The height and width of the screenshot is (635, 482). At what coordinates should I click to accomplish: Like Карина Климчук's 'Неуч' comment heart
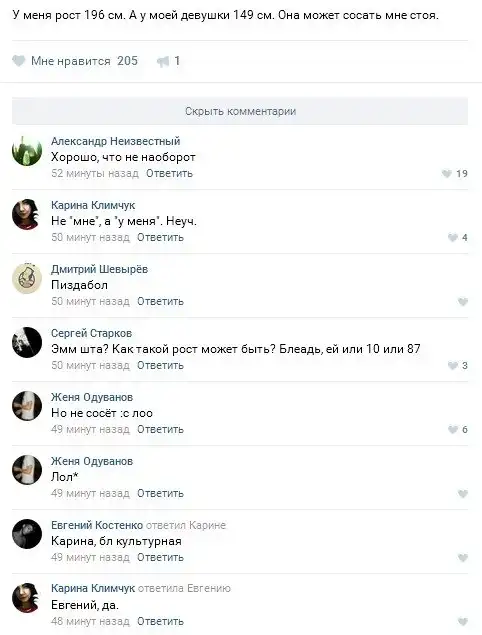(x=453, y=238)
